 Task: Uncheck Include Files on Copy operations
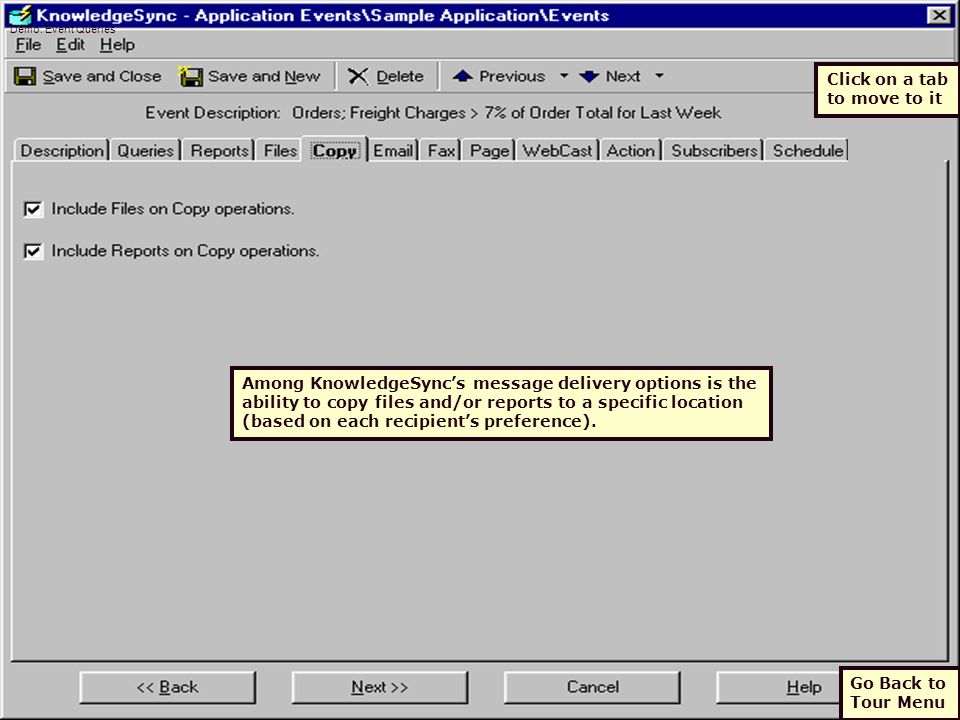(x=33, y=209)
